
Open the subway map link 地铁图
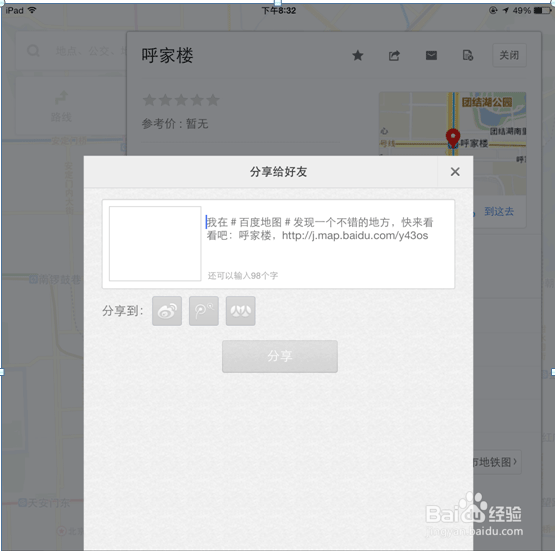coord(496,462)
